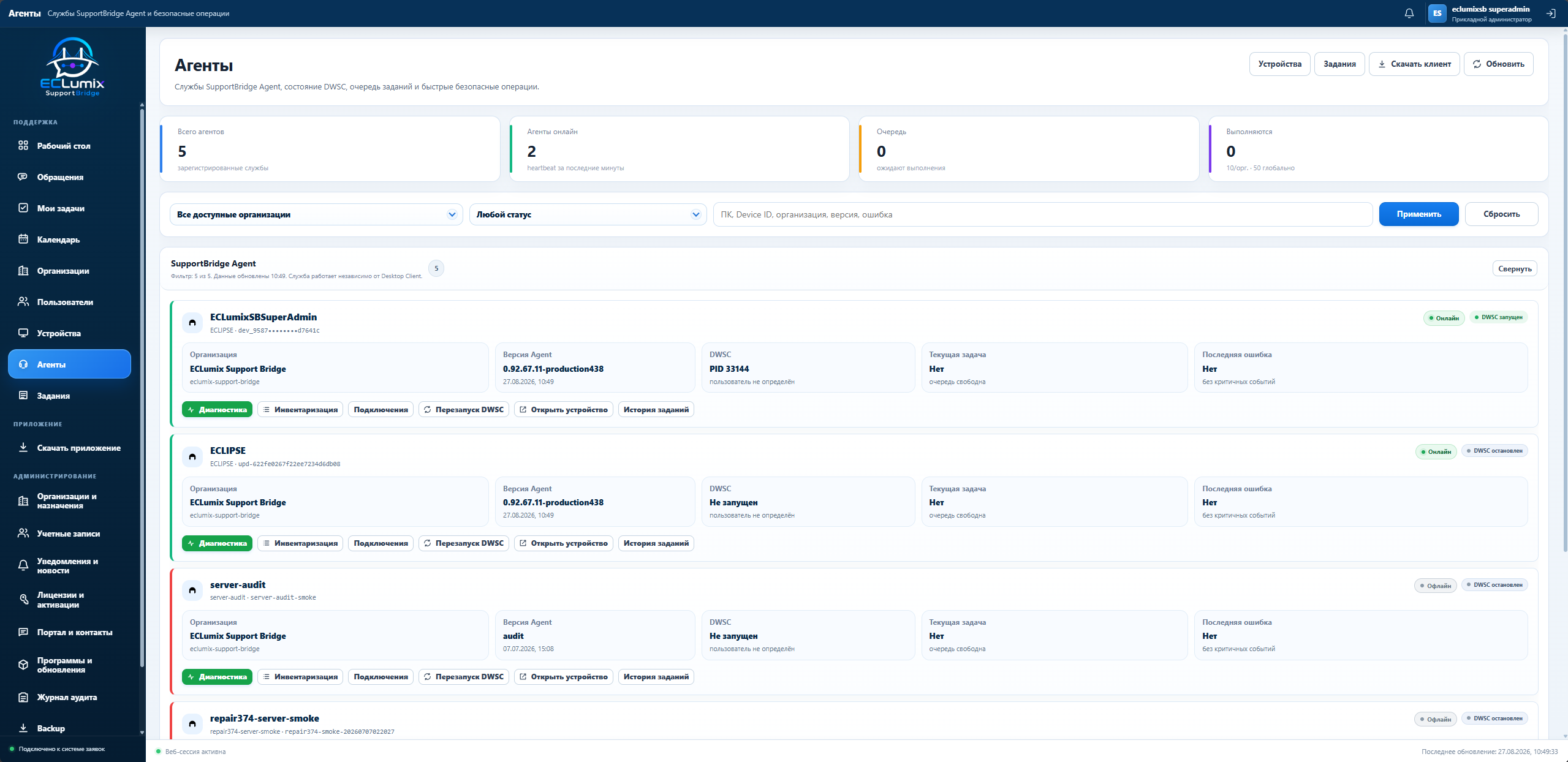Click the Backup download icon
This screenshot has width=1568, height=762.
23,728
